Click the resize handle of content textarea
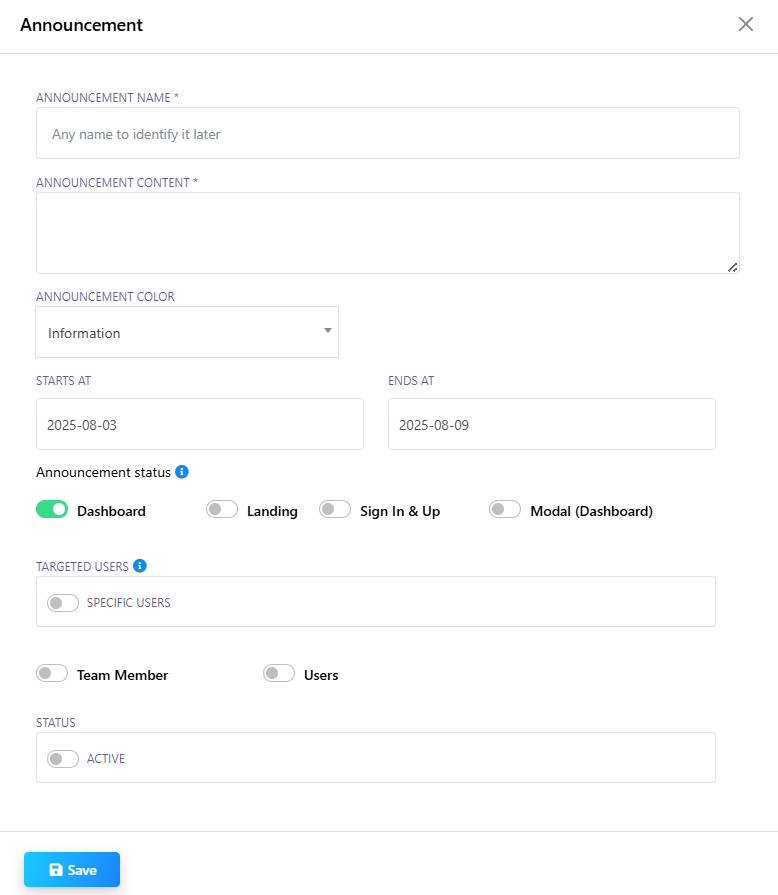The height and width of the screenshot is (895, 778). pyautogui.click(x=732, y=266)
